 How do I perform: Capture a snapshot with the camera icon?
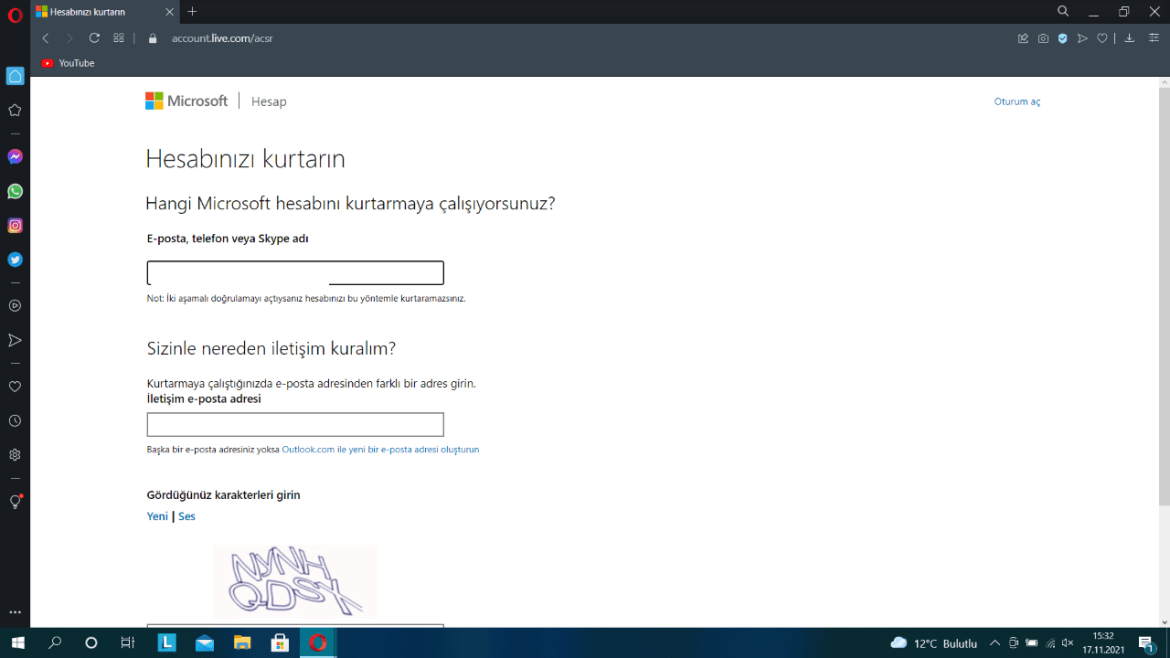click(1043, 38)
